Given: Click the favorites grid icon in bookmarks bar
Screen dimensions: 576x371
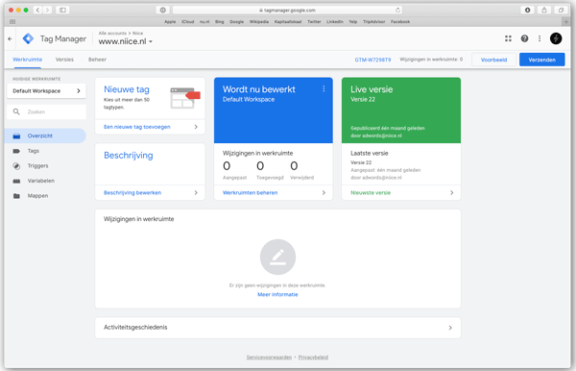Looking at the screenshot, I should pos(12,22).
